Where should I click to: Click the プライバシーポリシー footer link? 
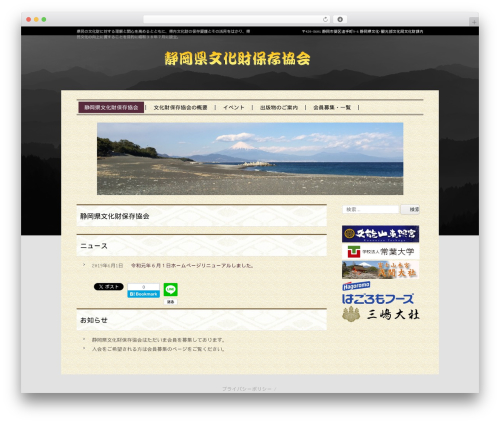tap(247, 389)
